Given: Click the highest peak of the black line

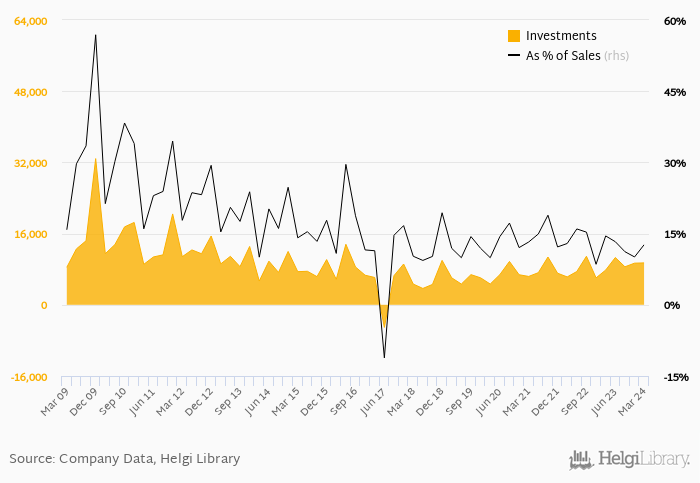Looking at the screenshot, I should pyautogui.click(x=95, y=35).
